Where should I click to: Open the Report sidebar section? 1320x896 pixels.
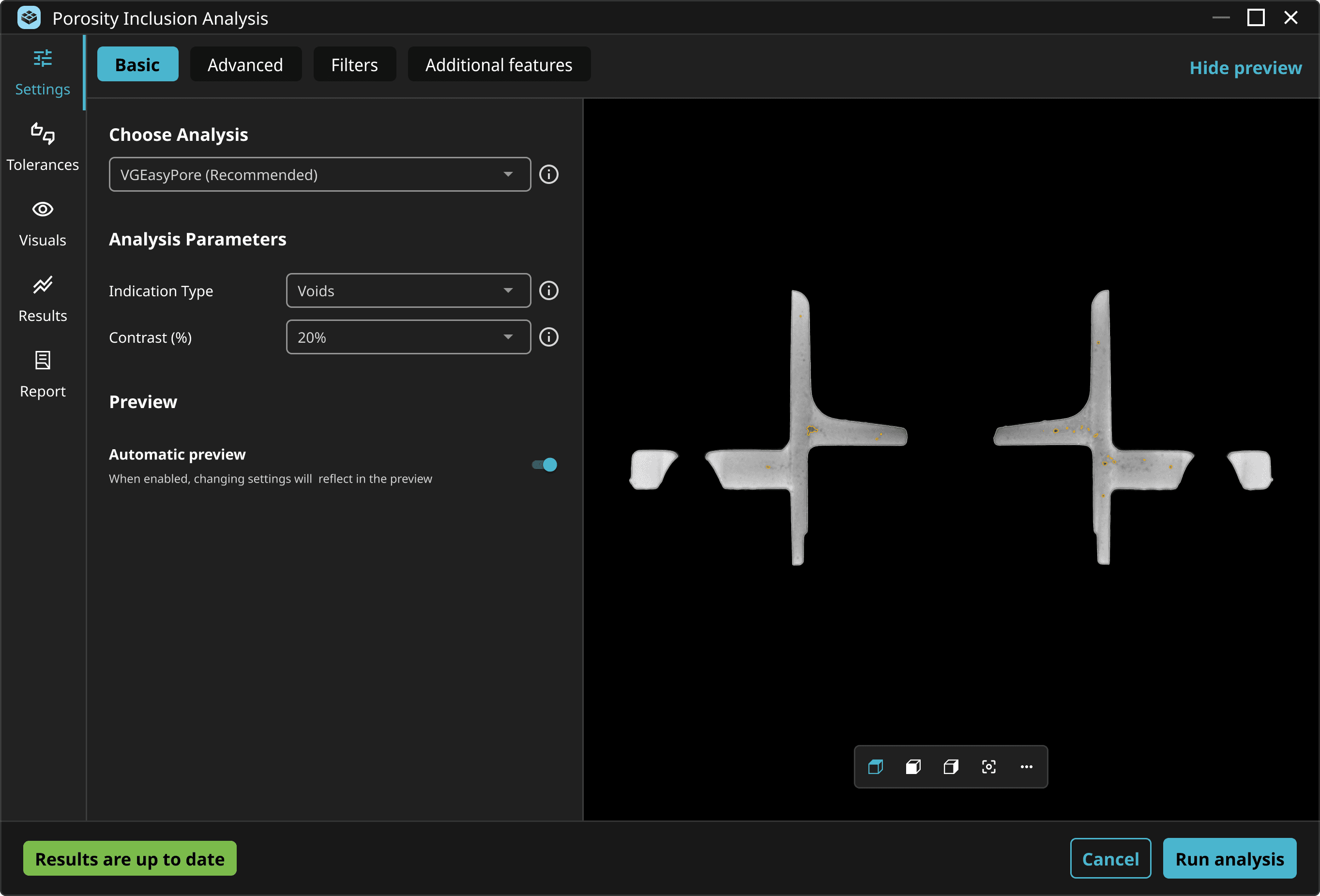click(x=43, y=374)
